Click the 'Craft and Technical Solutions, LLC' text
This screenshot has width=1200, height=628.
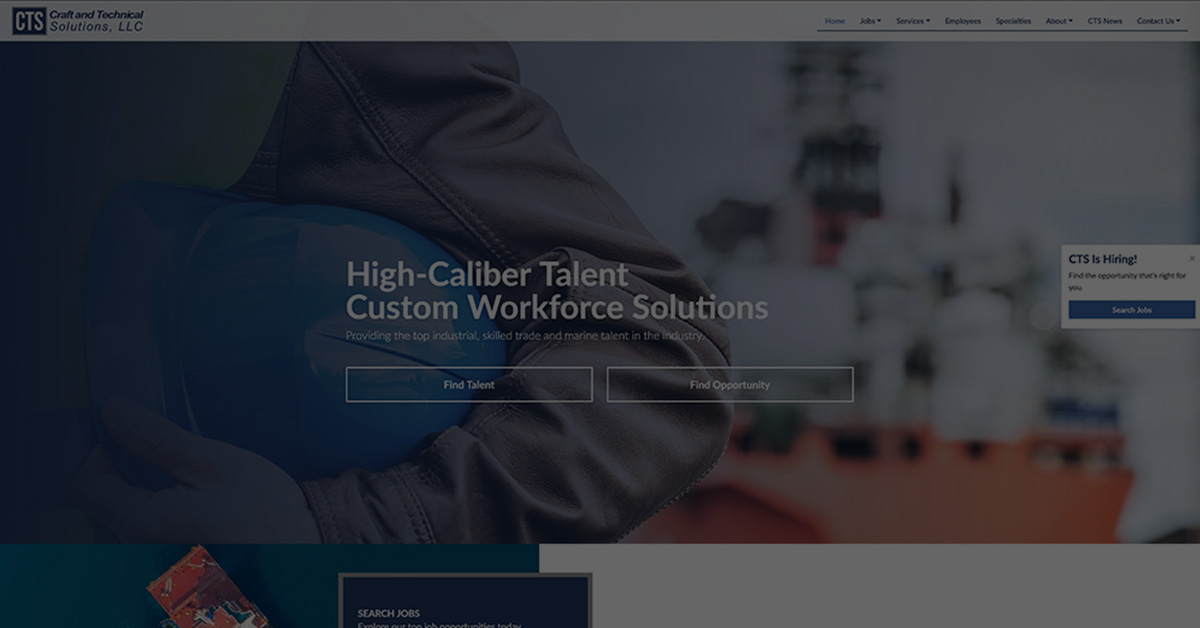[x=98, y=21]
